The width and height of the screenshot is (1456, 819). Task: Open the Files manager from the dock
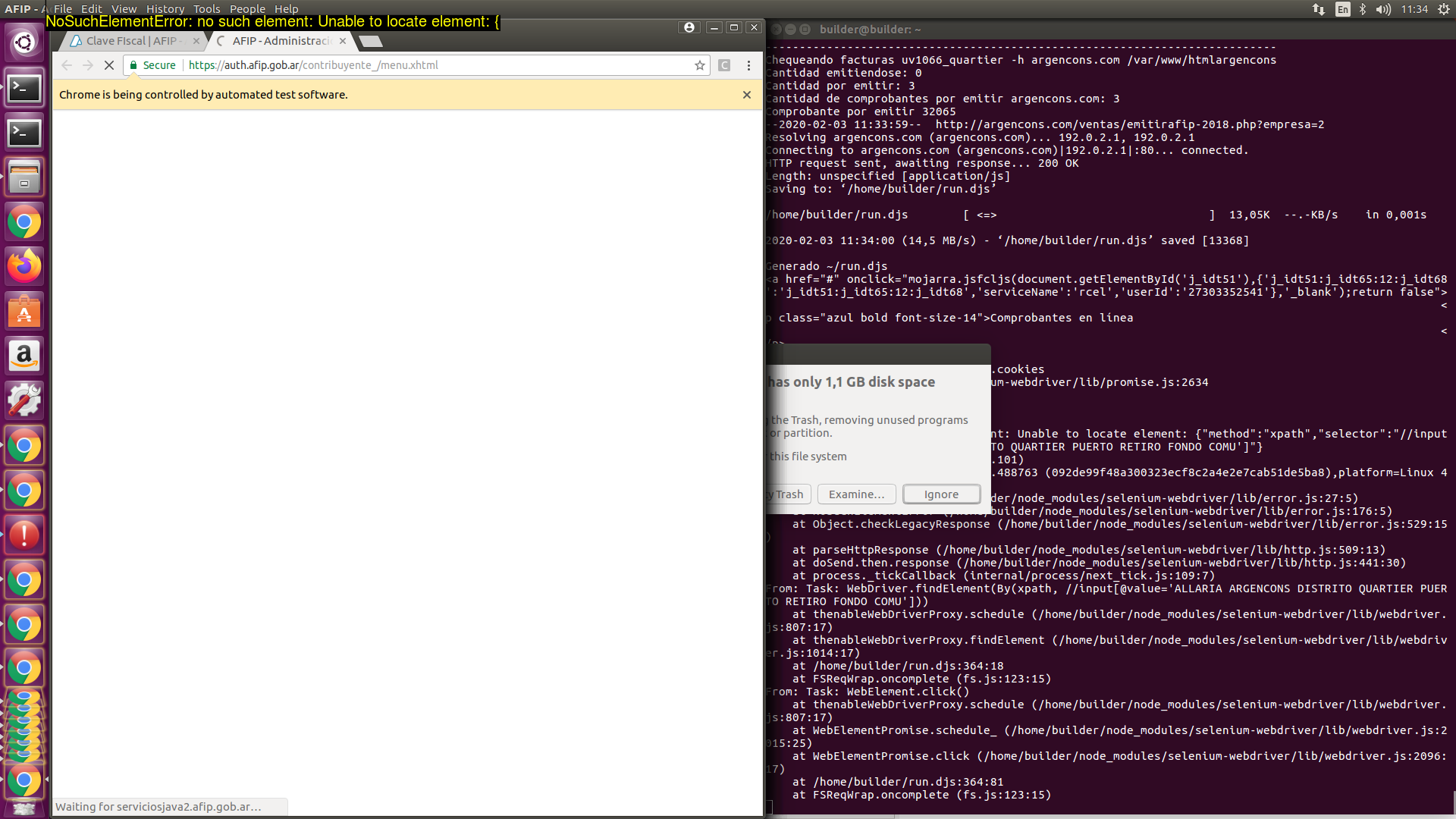24,177
